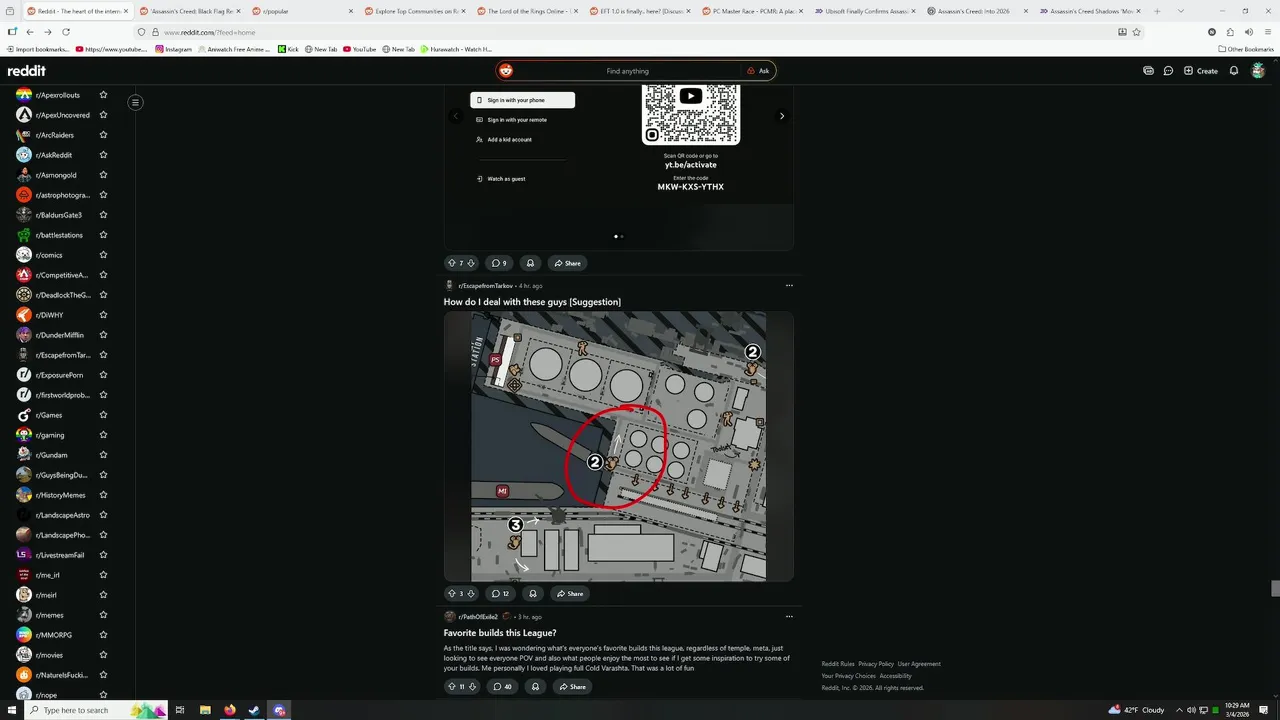Viewport: 1280px width, 720px height.
Task: Favorite r/Apexrollouts with its star
Action: (103, 95)
